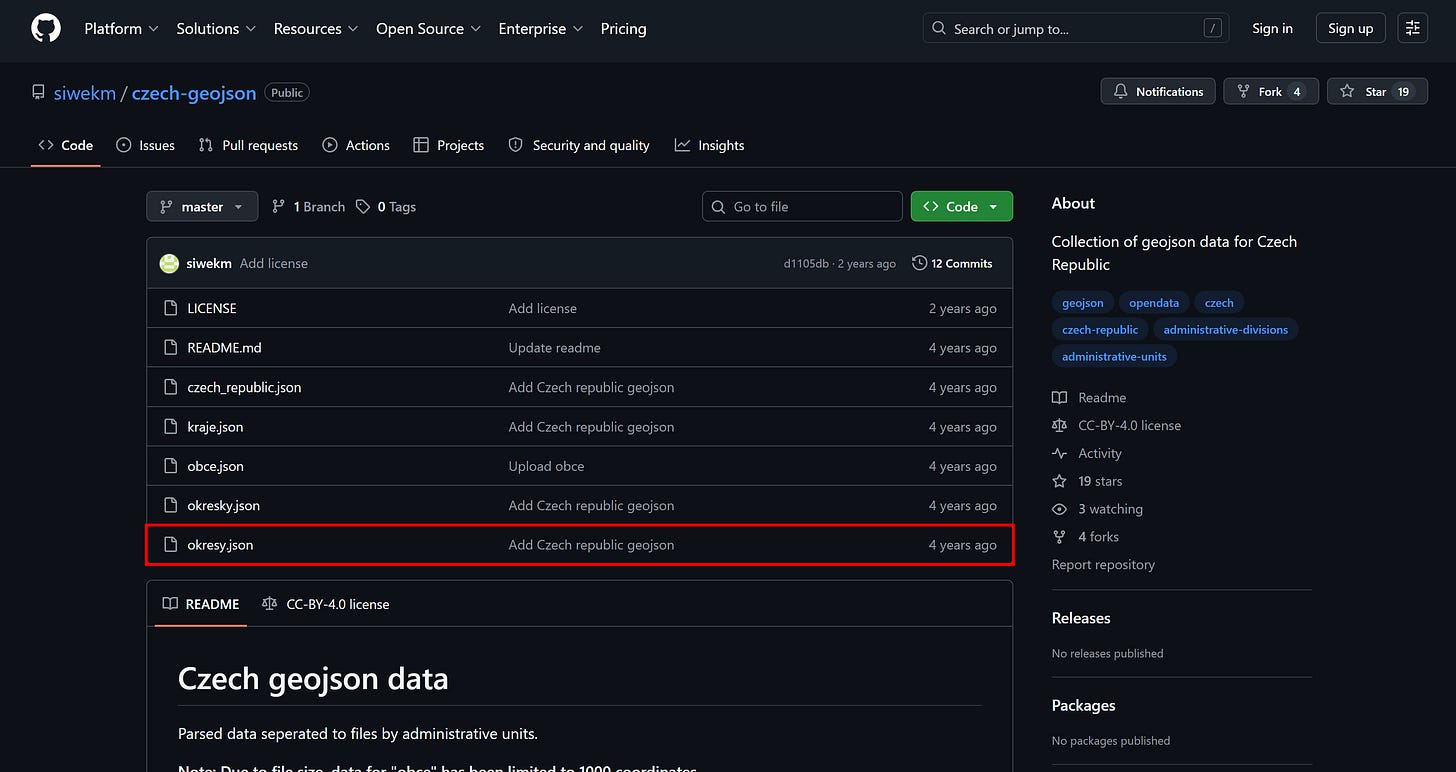Click the LICENSE file icon
This screenshot has width=1456, height=772.
[170, 308]
